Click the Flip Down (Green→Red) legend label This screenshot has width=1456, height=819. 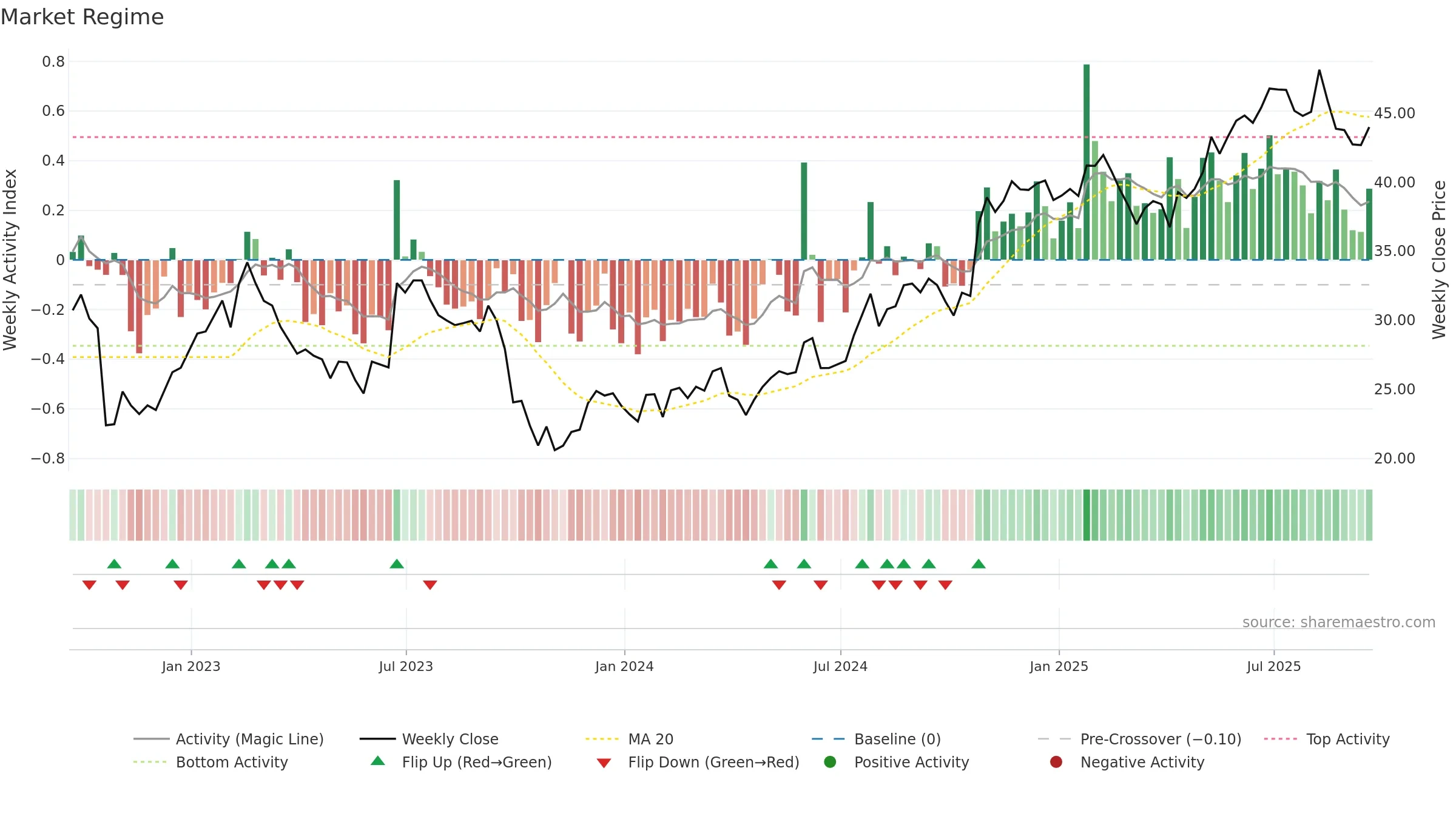[x=713, y=762]
